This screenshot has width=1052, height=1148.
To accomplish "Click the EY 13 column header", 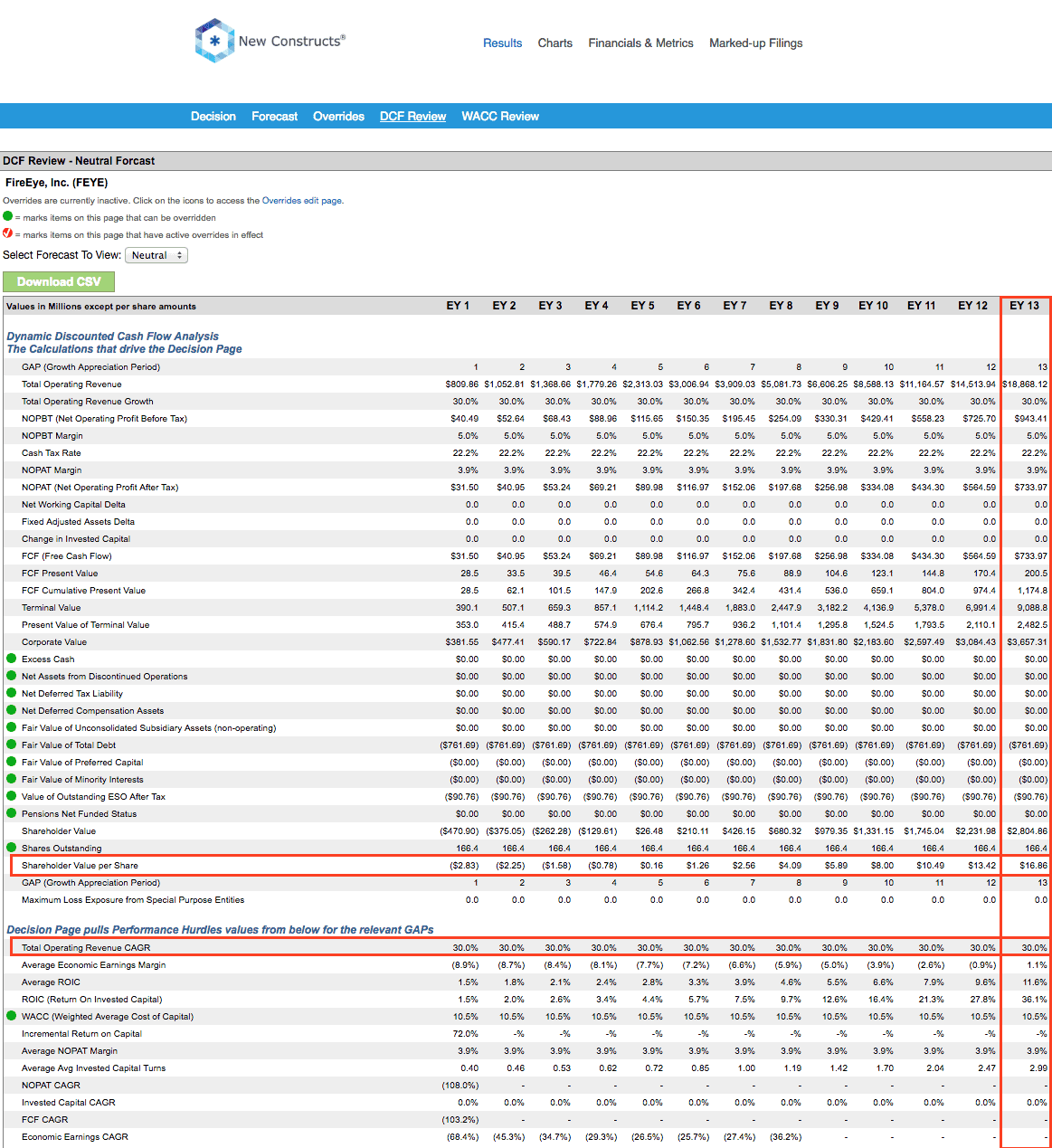I will [x=1024, y=306].
